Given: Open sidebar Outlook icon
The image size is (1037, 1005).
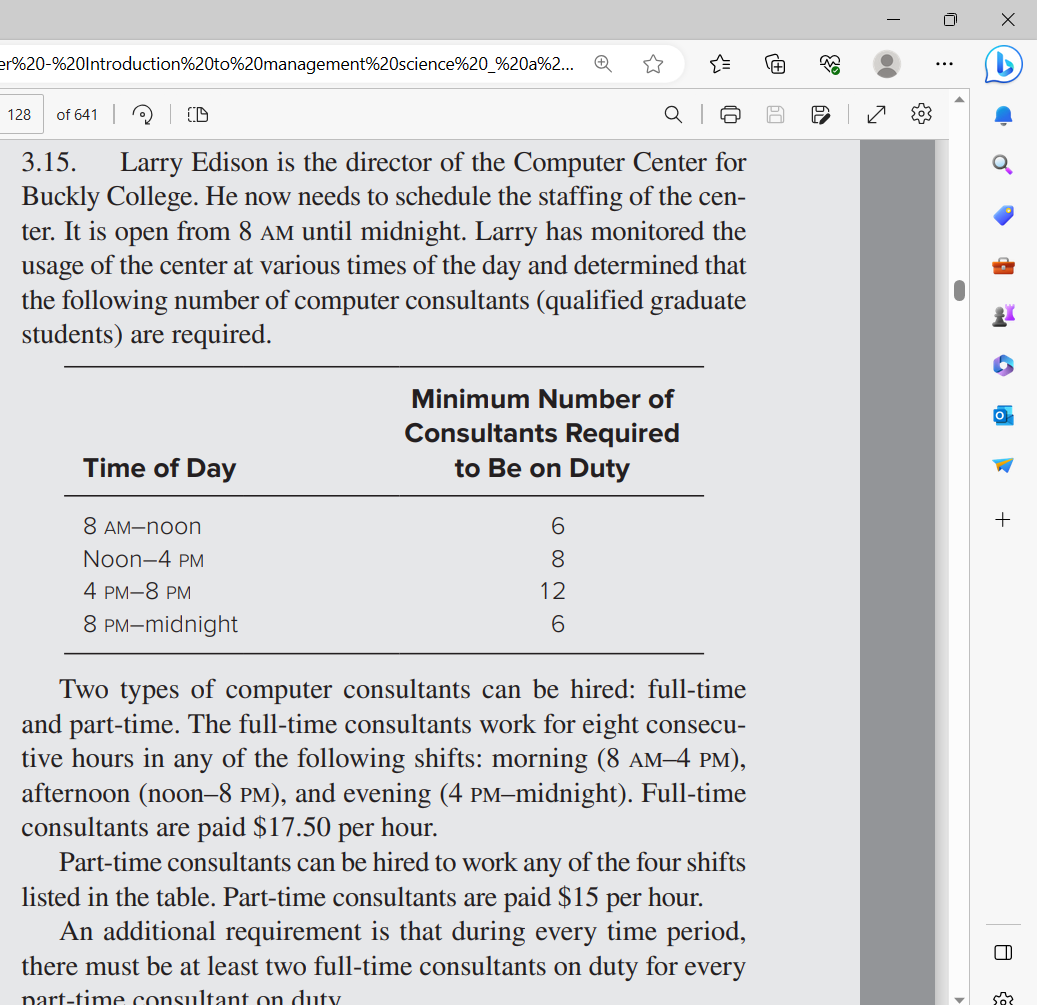Looking at the screenshot, I should (1003, 416).
